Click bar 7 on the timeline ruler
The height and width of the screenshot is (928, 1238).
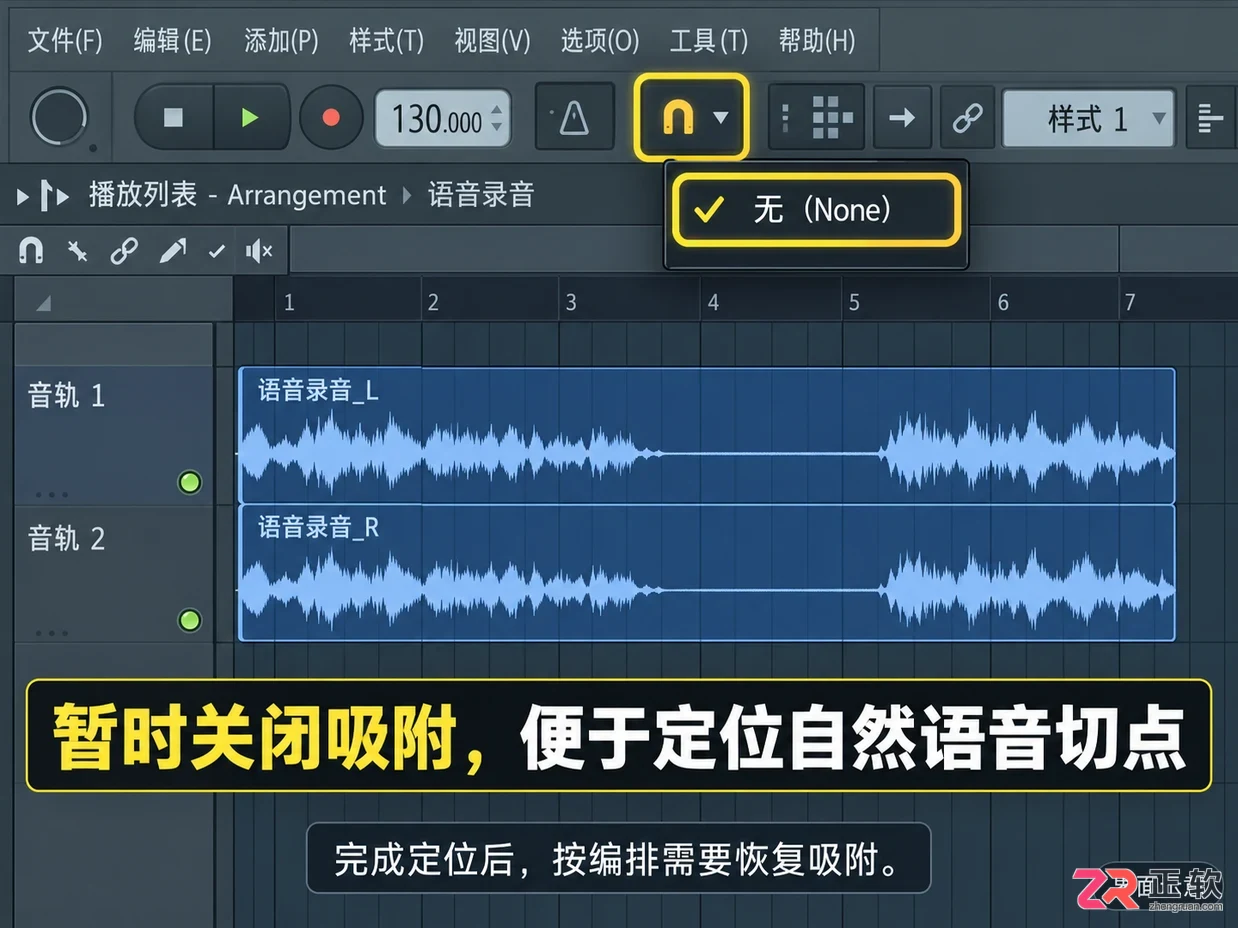[1130, 302]
